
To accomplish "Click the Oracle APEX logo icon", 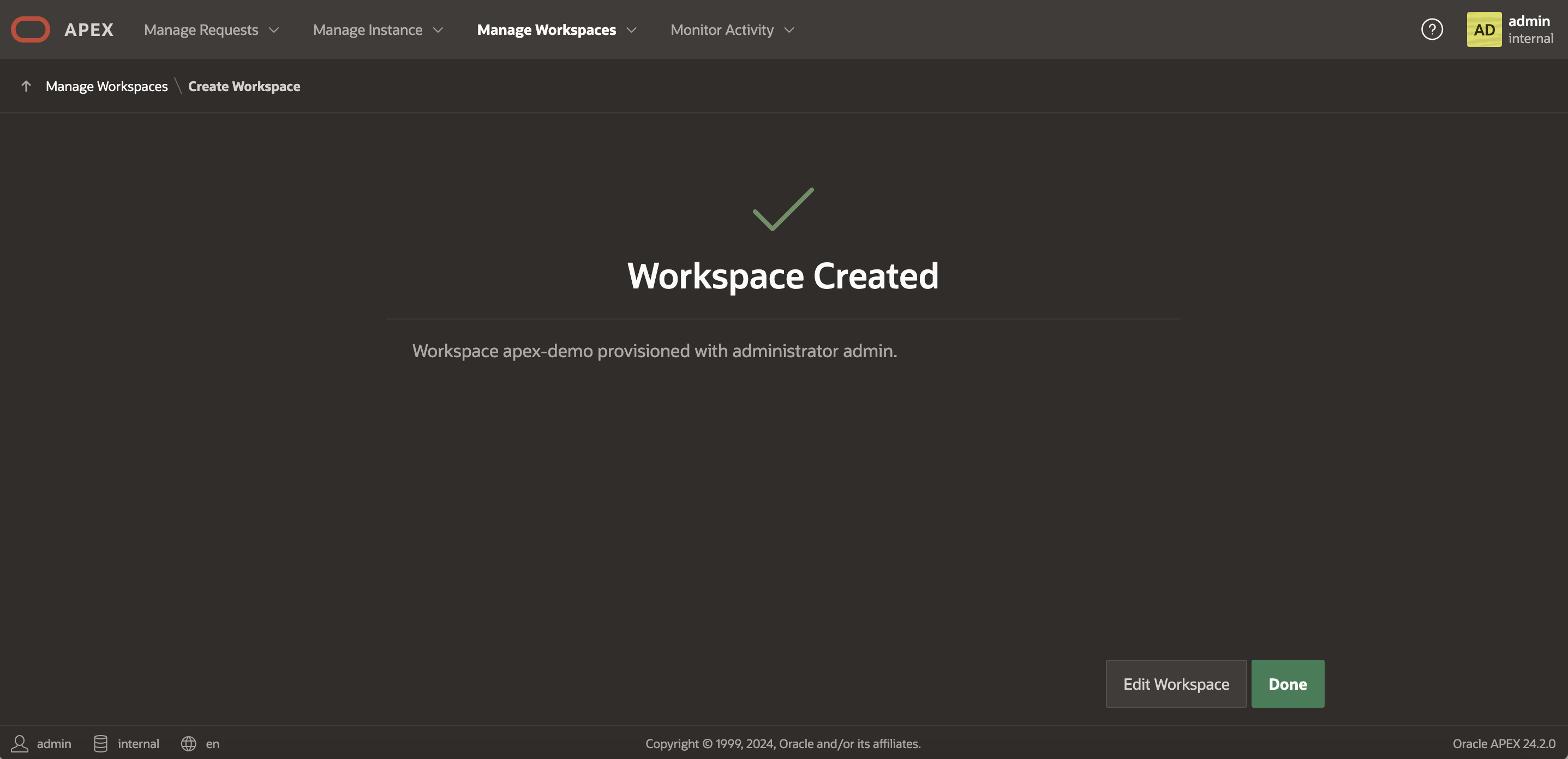I will tap(30, 29).
